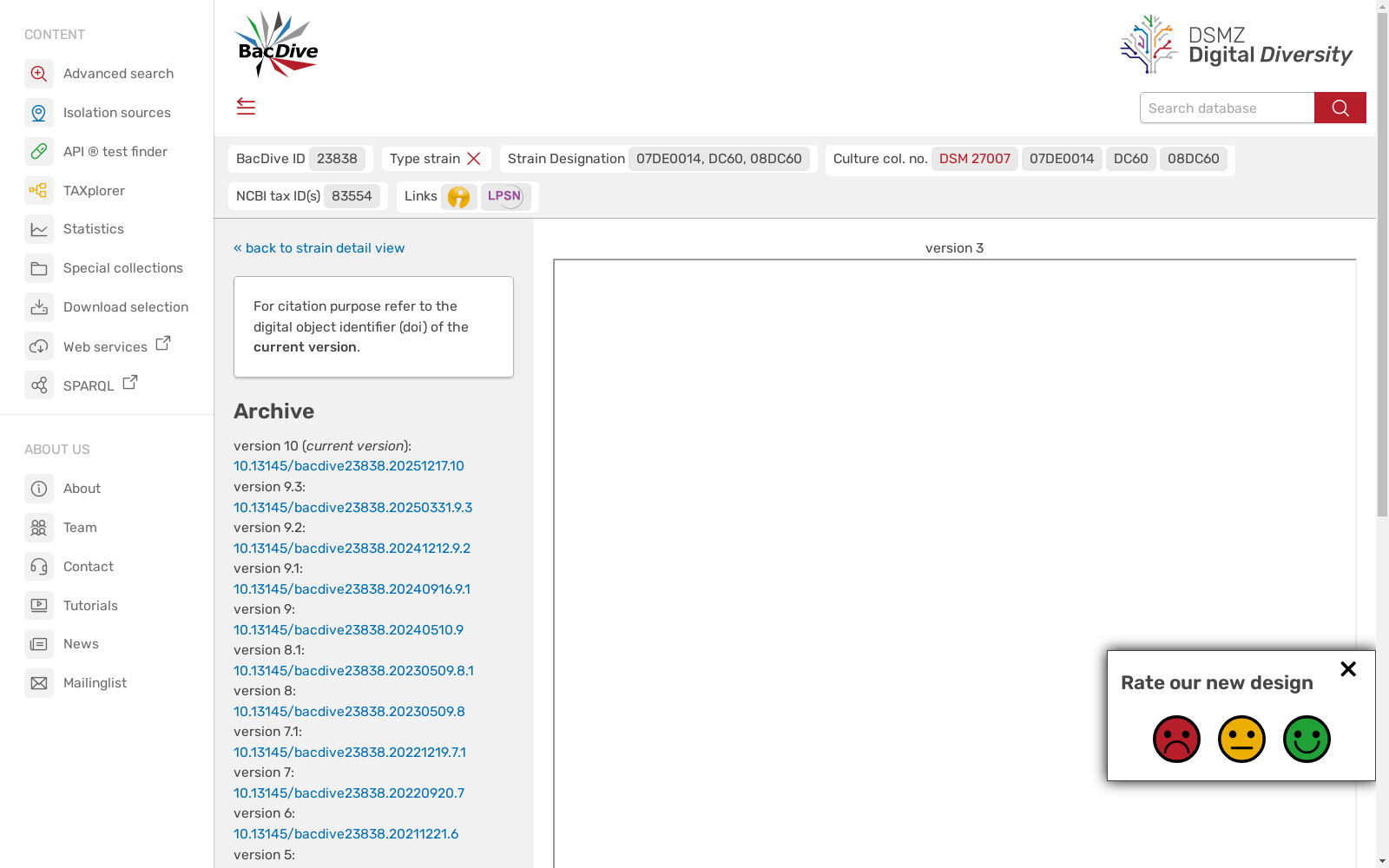Collapse the sidebar with the red menu icon

[x=246, y=107]
